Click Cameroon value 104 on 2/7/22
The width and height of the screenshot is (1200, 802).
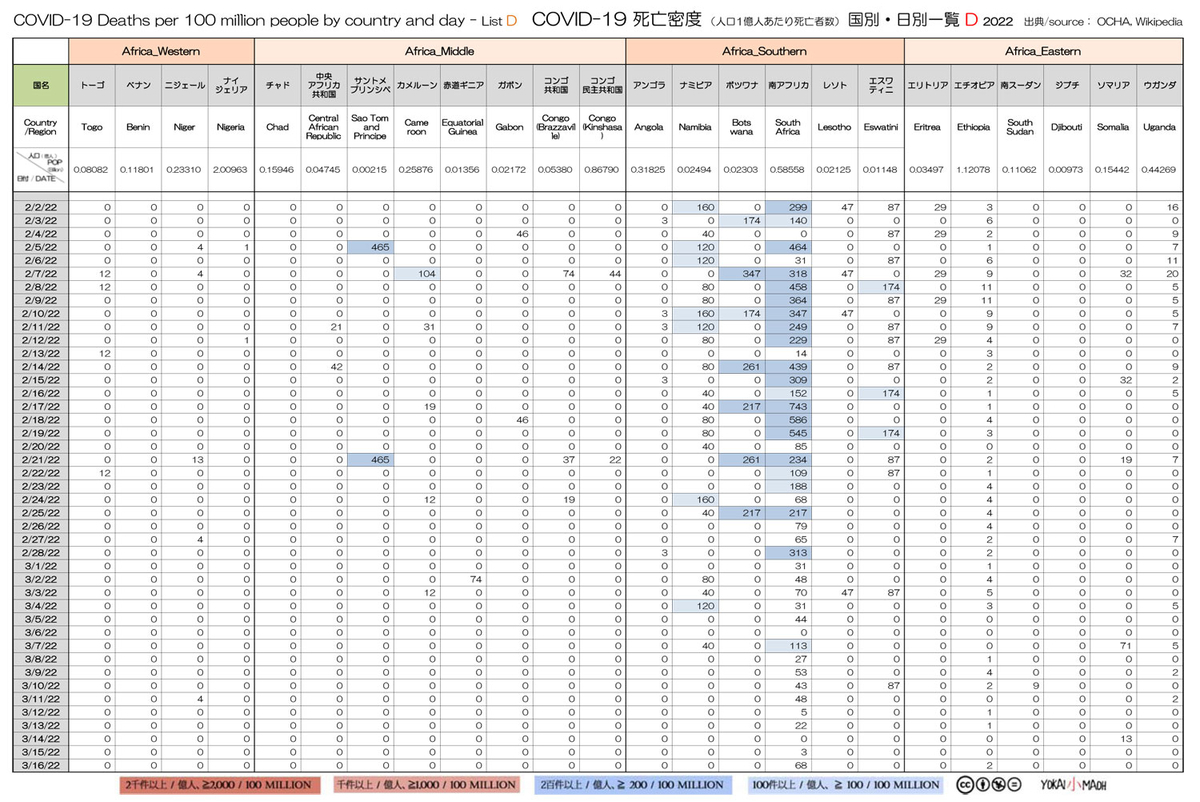tap(417, 273)
